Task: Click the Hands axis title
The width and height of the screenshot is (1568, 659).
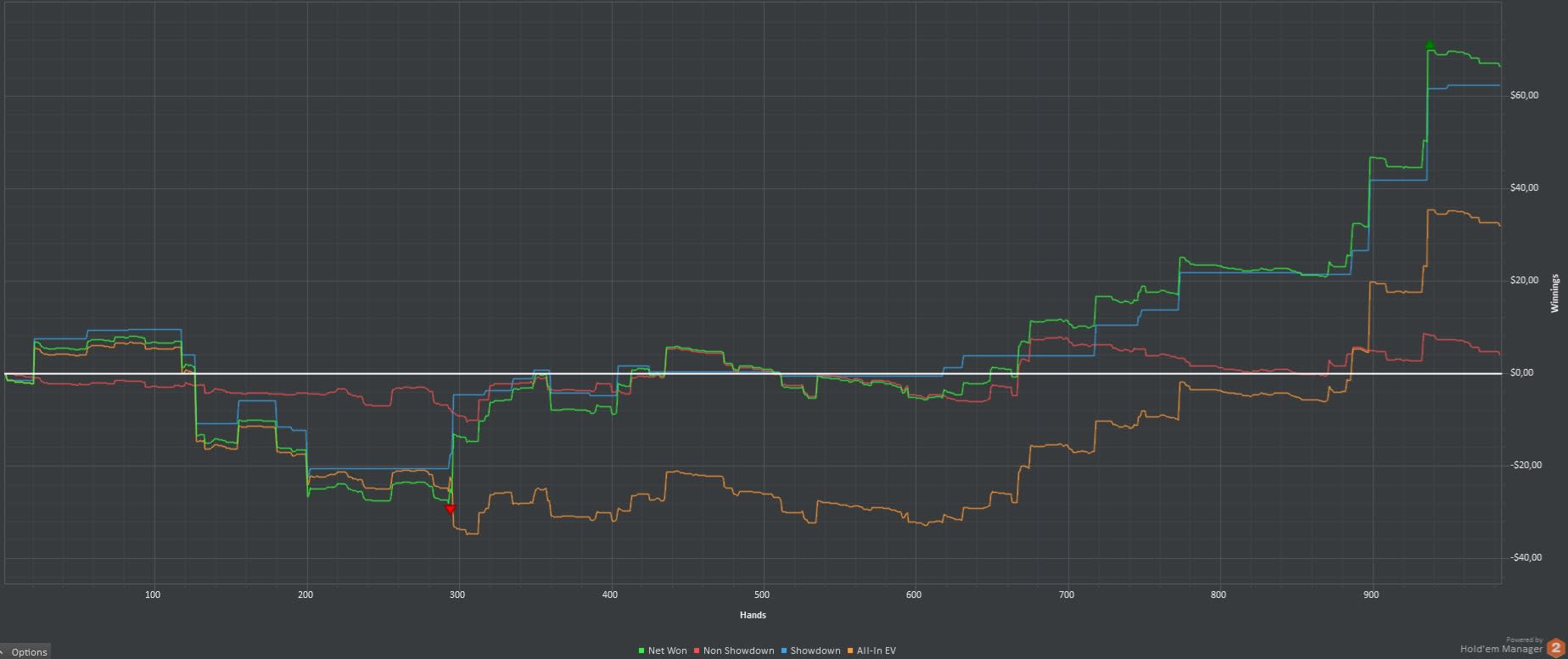Action: 753,615
